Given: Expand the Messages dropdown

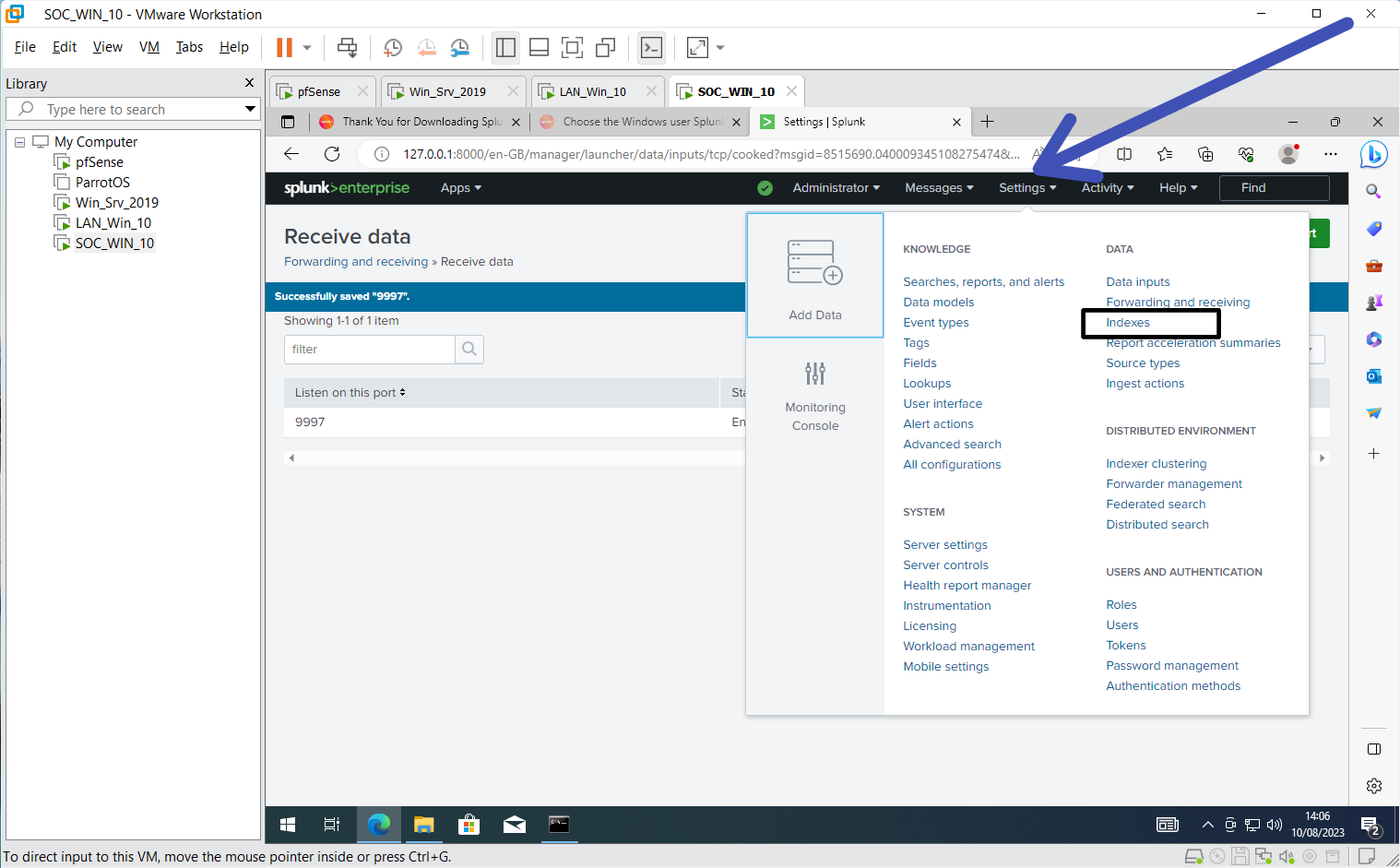Looking at the screenshot, I should (939, 188).
